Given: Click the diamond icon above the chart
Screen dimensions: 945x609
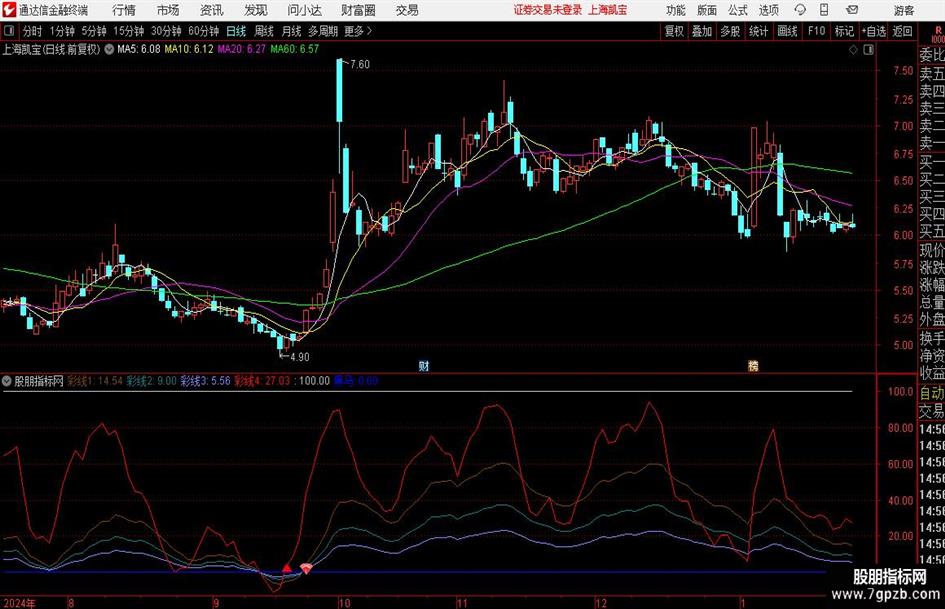Looking at the screenshot, I should click(853, 50).
